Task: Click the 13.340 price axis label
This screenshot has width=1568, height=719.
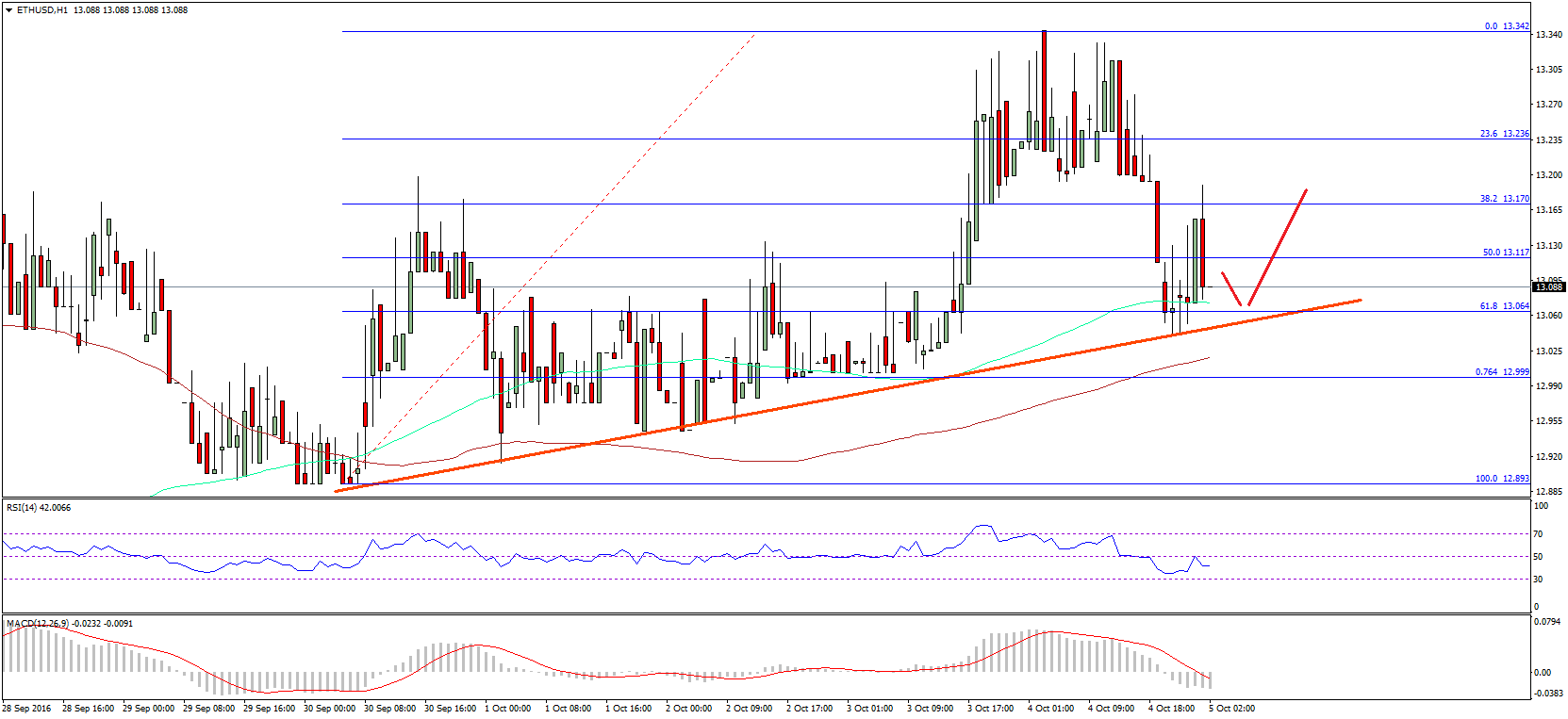Action: pyautogui.click(x=1548, y=35)
